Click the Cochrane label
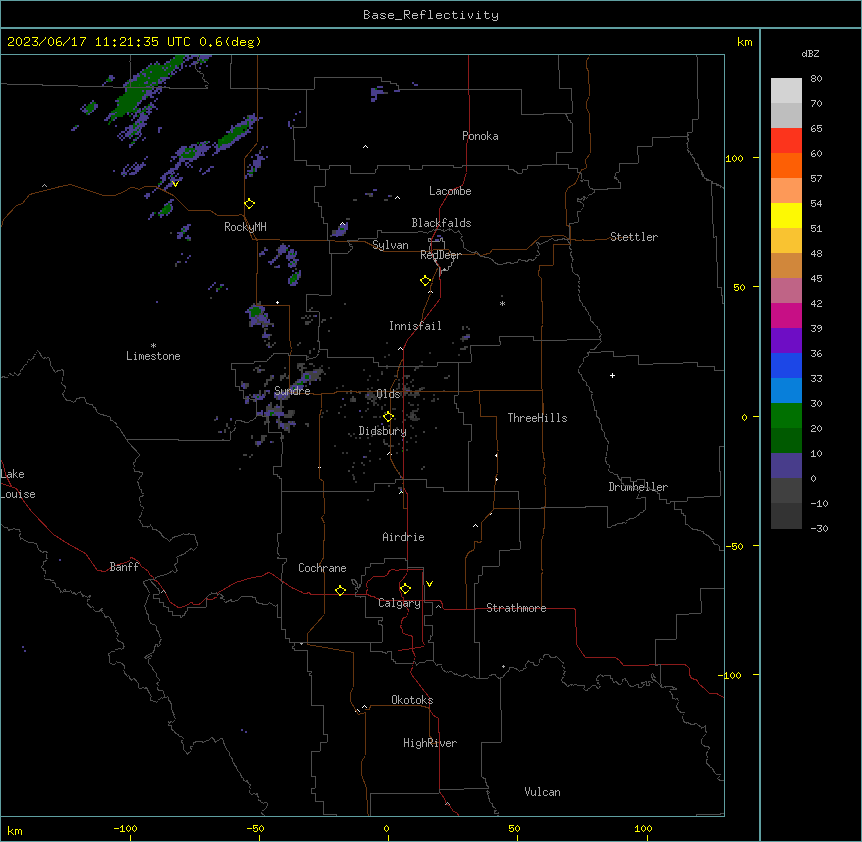Viewport: 862px width, 842px height. click(322, 568)
